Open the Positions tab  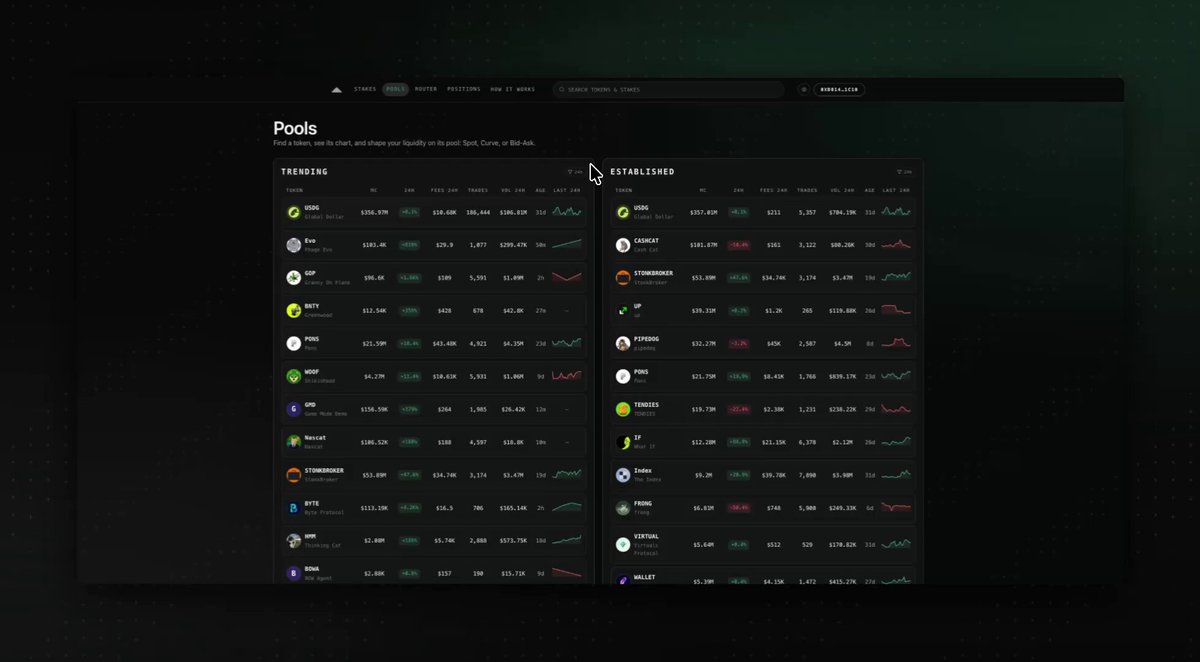click(464, 90)
